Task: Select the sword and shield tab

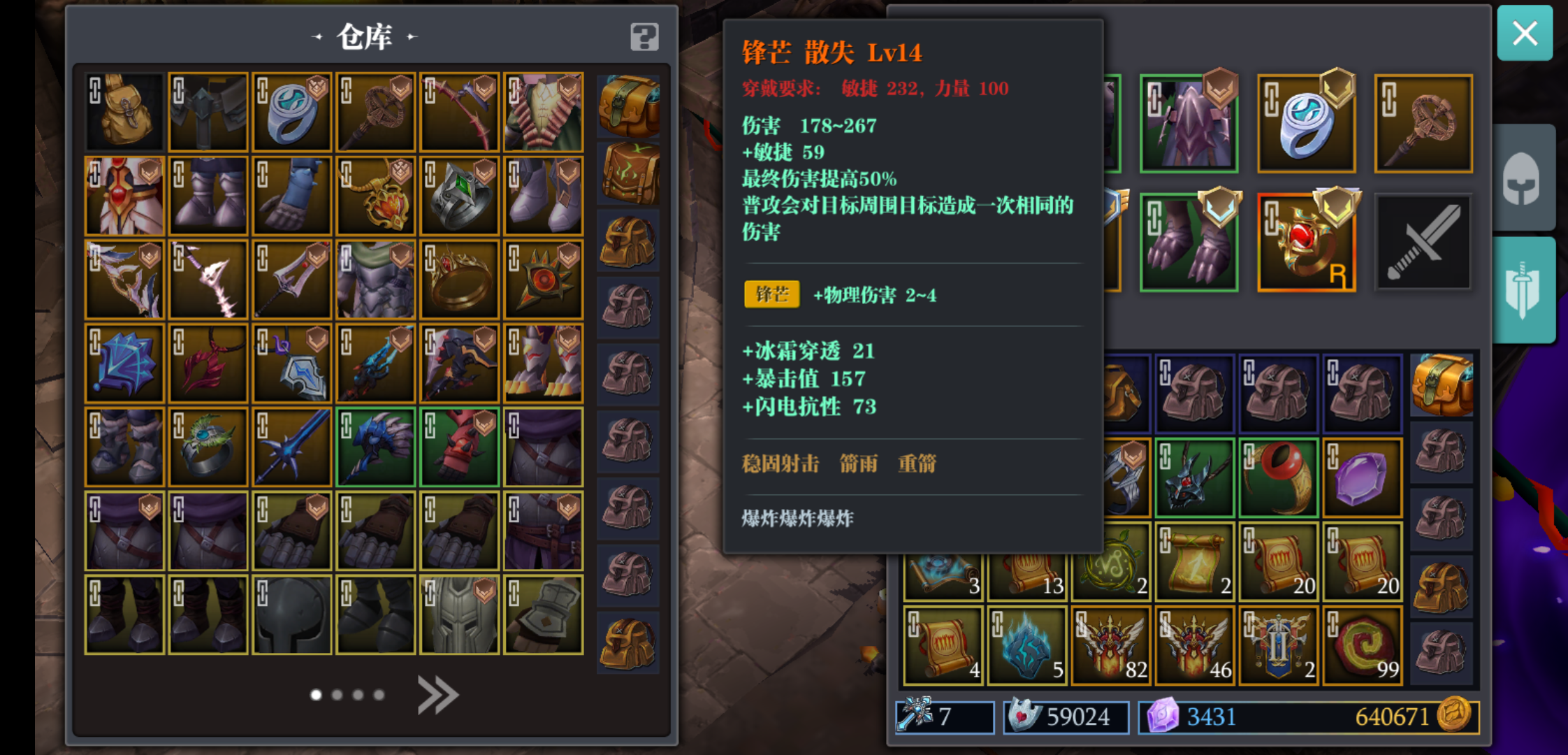Action: pos(1524,289)
